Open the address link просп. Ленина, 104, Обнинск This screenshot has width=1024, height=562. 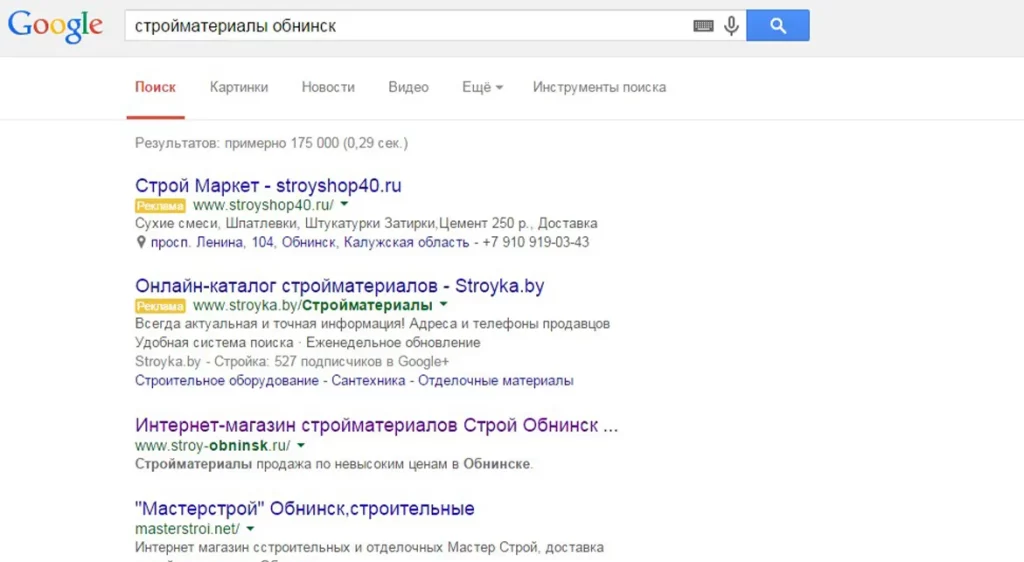310,242
